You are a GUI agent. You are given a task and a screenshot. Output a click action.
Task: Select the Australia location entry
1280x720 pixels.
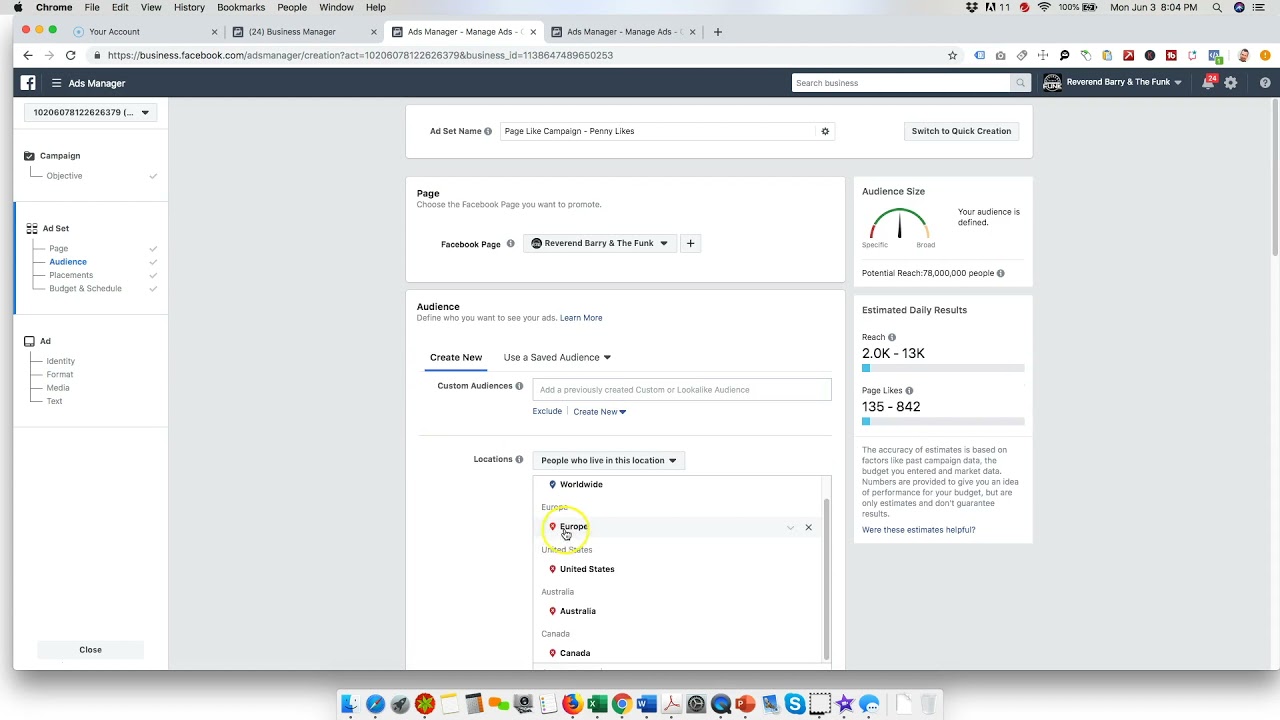coord(577,611)
